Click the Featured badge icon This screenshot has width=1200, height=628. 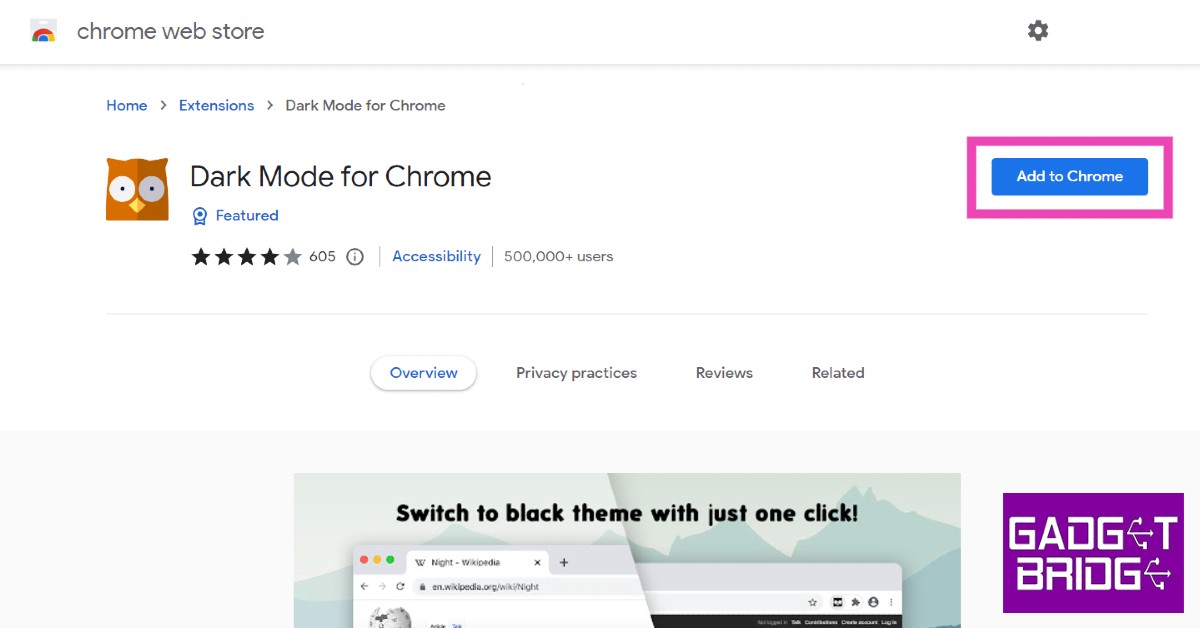[200, 216]
